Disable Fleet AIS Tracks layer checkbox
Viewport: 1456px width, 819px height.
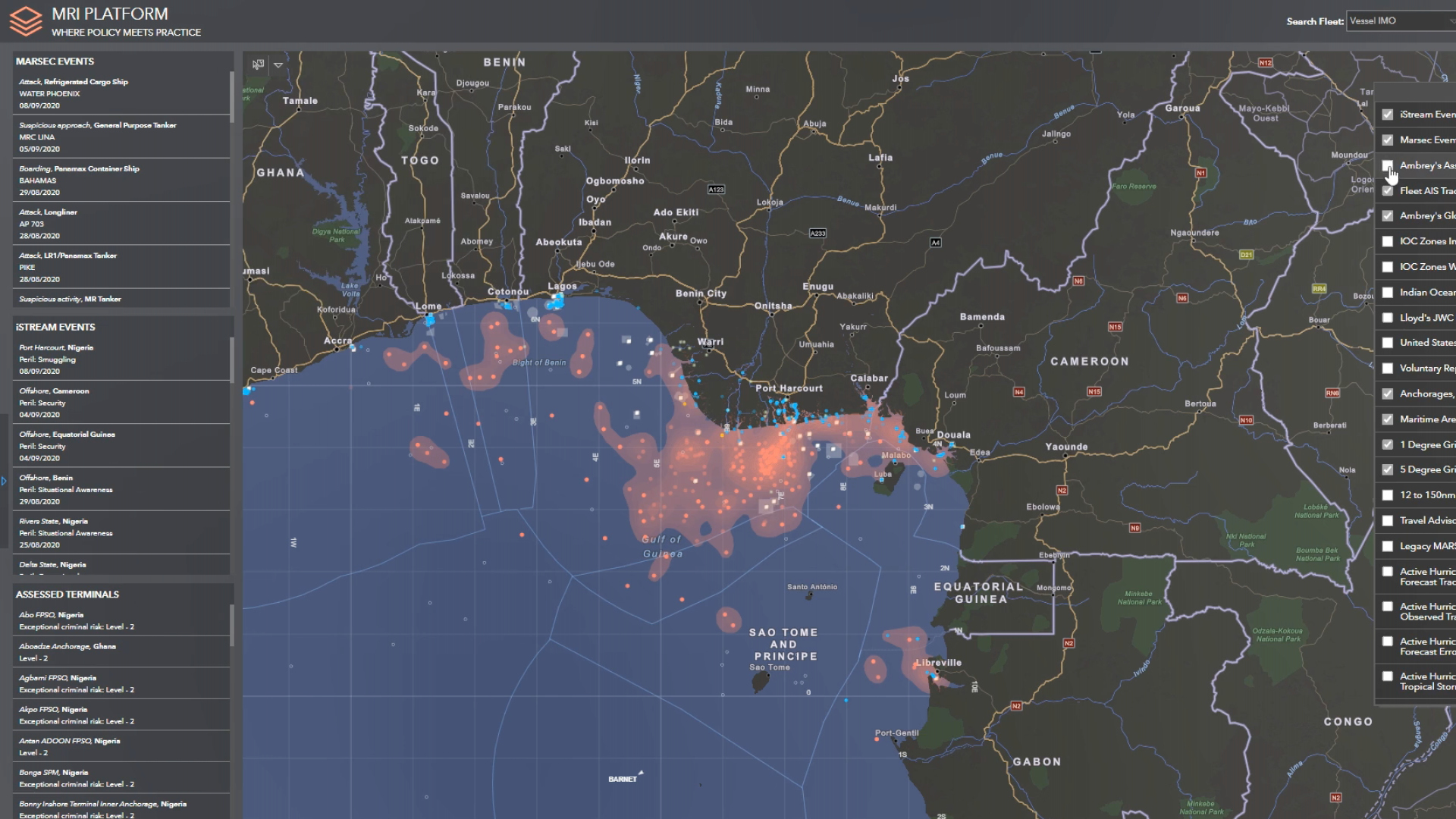click(1387, 191)
